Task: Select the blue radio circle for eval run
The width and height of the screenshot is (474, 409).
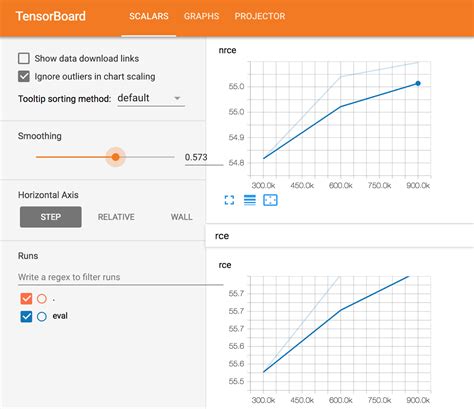Action: (42, 316)
